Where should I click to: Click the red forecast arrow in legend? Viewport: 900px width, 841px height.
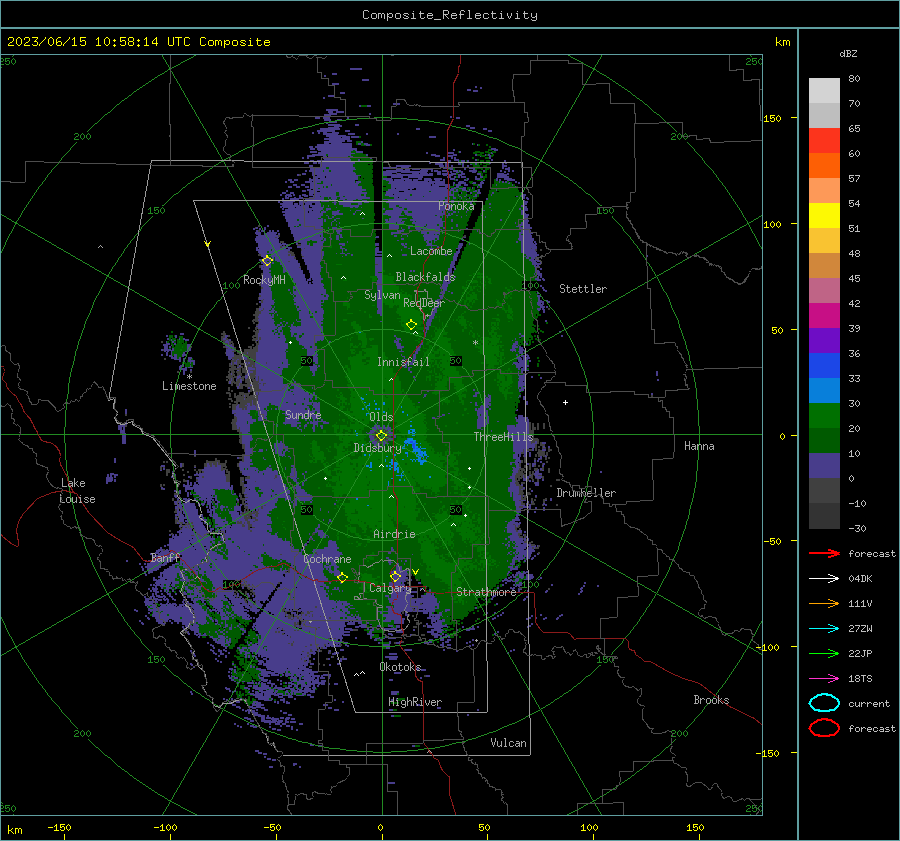[824, 553]
